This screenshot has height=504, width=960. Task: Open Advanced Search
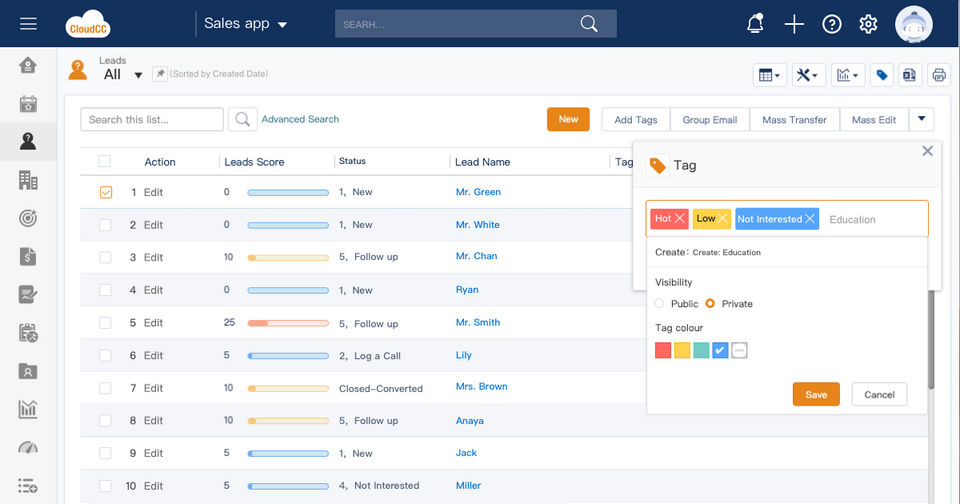coord(300,119)
